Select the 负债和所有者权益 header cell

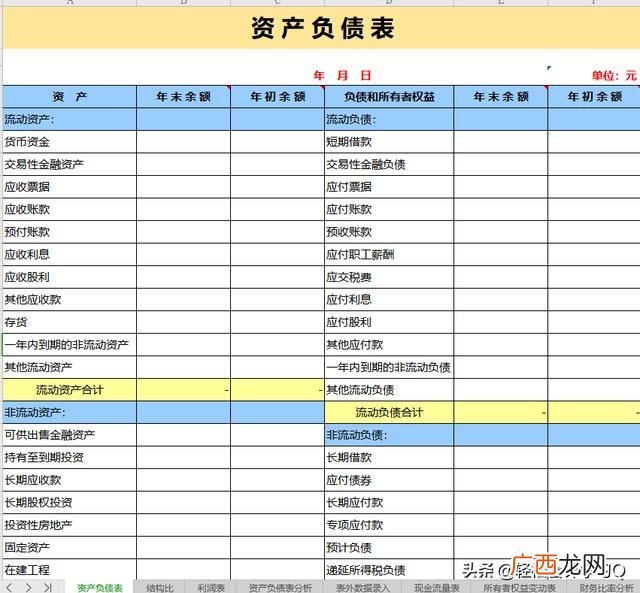(389, 97)
